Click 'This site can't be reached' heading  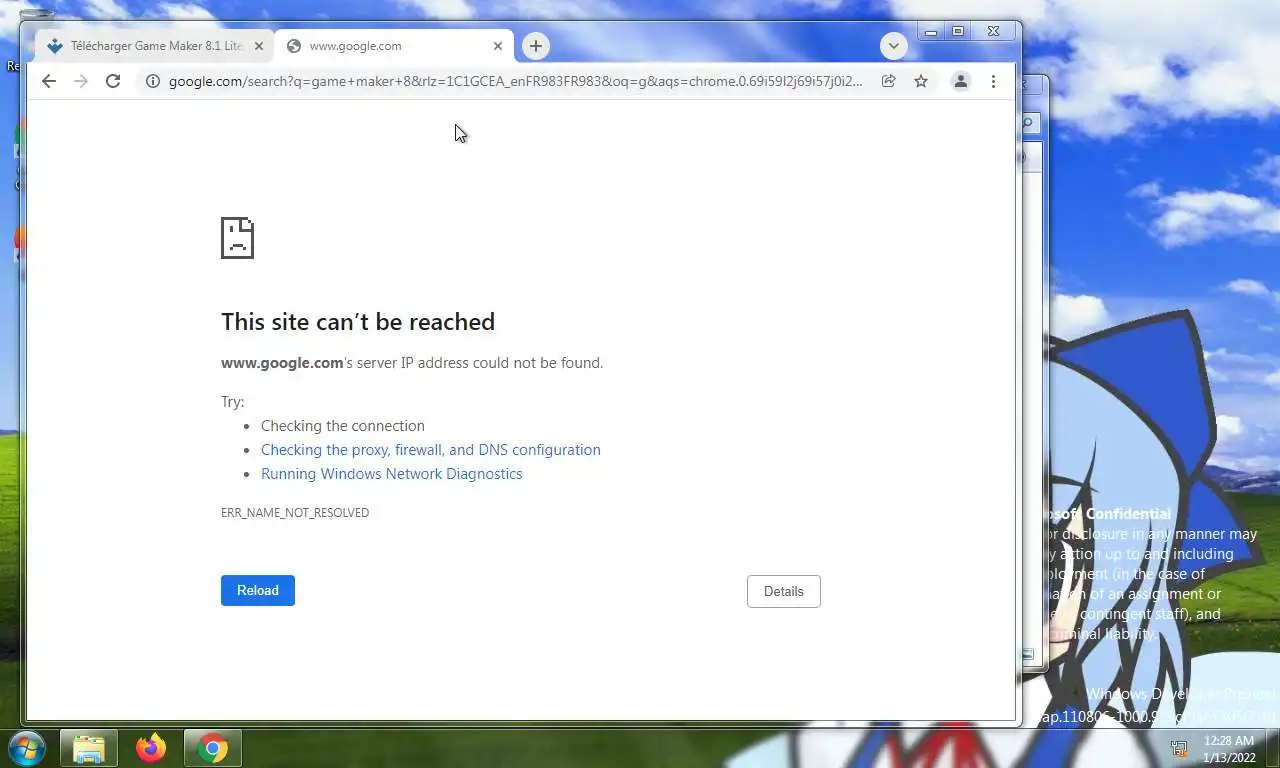358,322
